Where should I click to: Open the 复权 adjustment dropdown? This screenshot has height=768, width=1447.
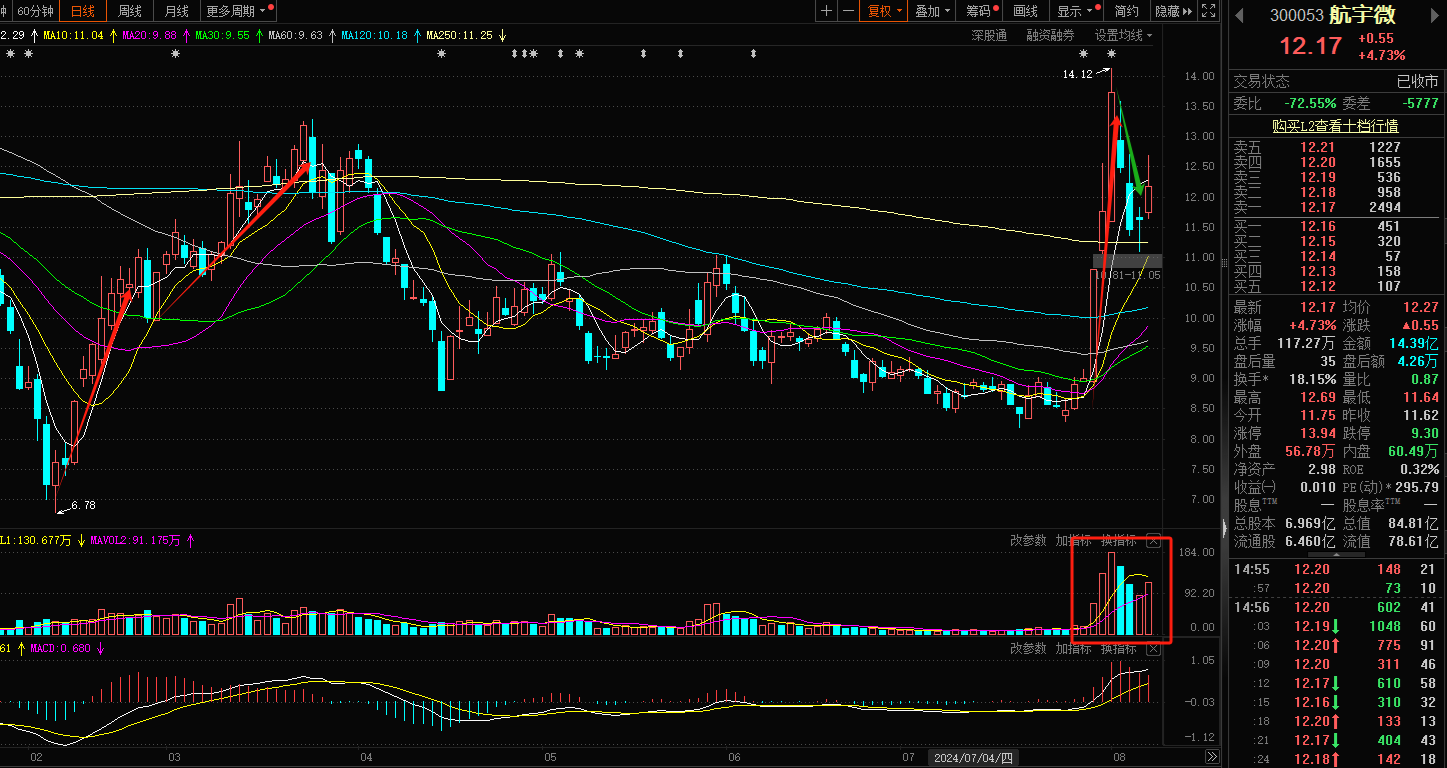(885, 11)
